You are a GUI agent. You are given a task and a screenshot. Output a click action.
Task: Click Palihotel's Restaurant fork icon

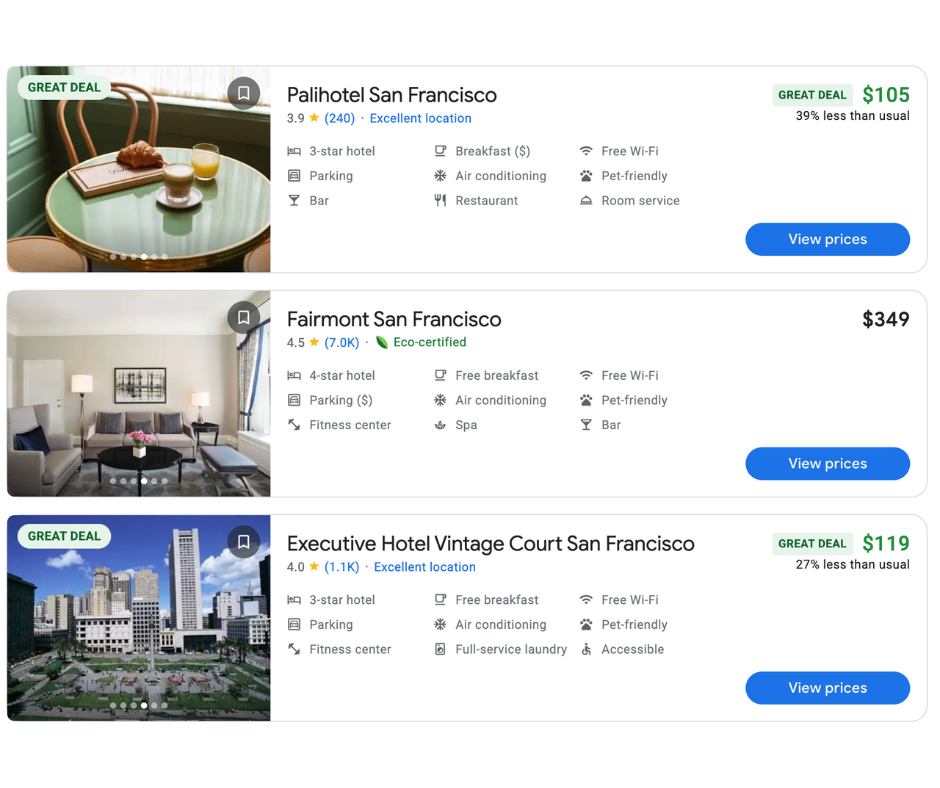(440, 200)
